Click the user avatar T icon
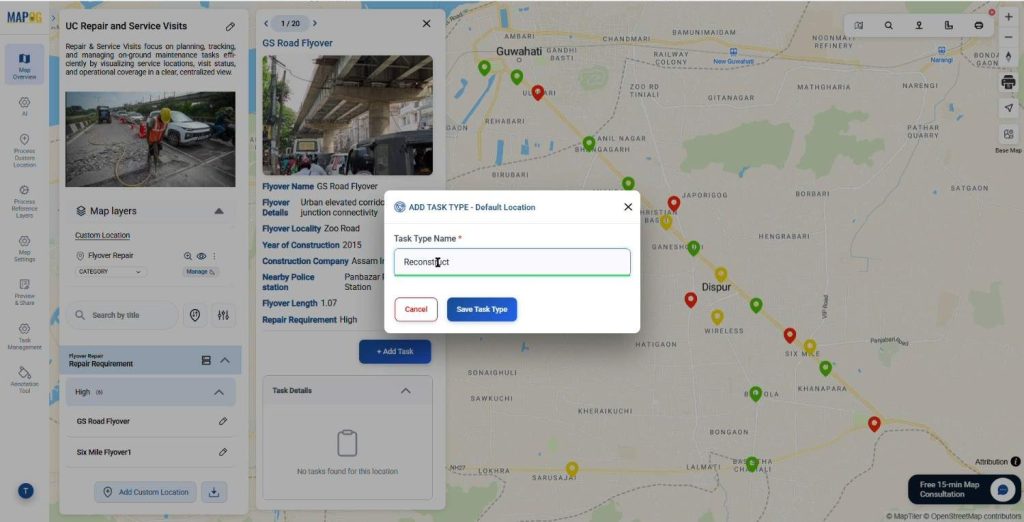This screenshot has width=1024, height=522. pos(25,491)
